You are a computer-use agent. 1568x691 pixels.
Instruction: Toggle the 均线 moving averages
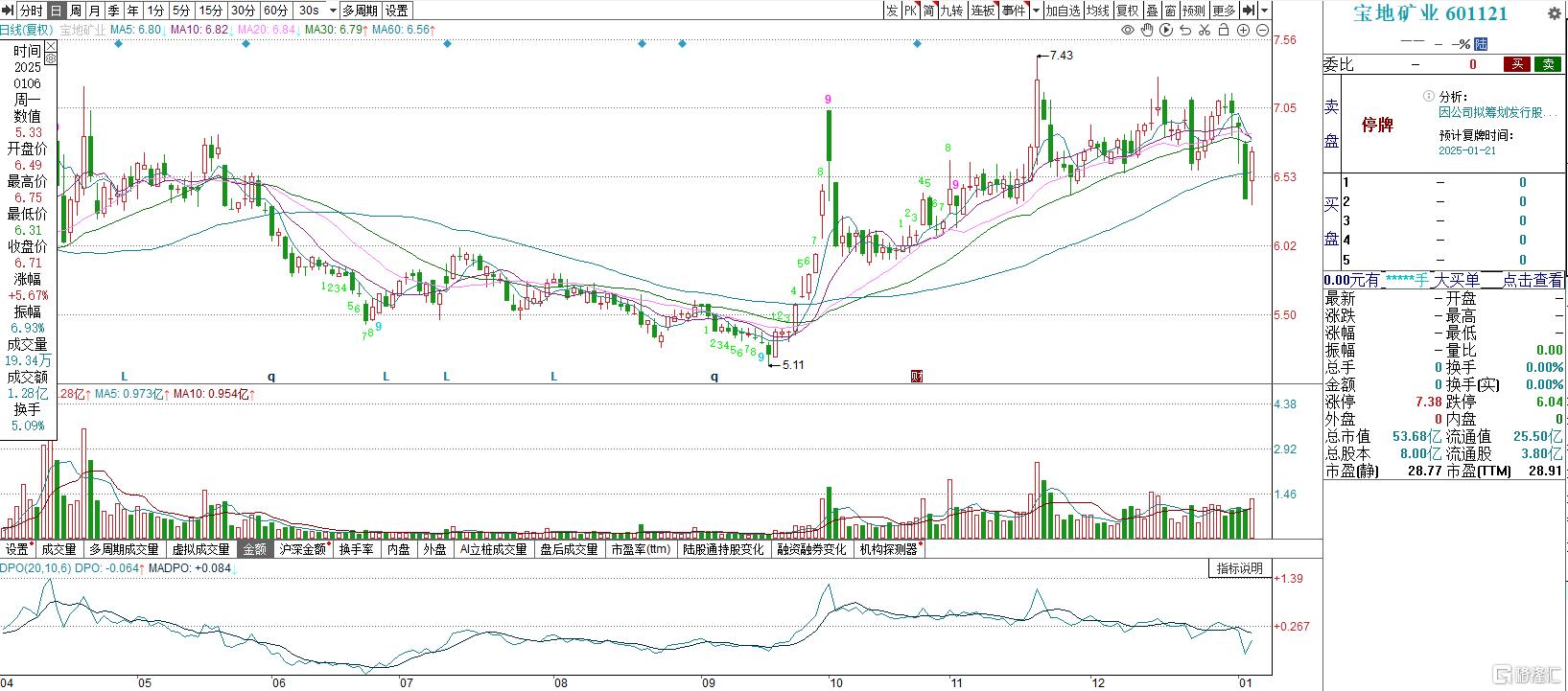pos(1097,11)
